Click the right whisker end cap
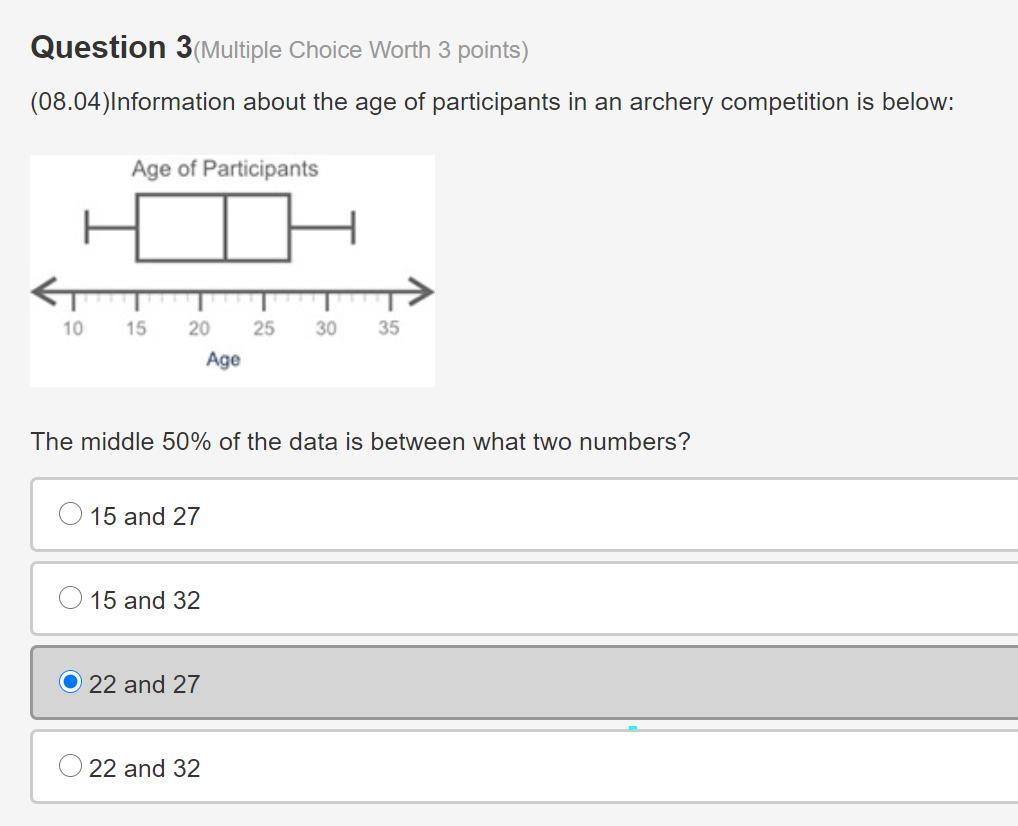The height and width of the screenshot is (826, 1018). click(x=353, y=227)
